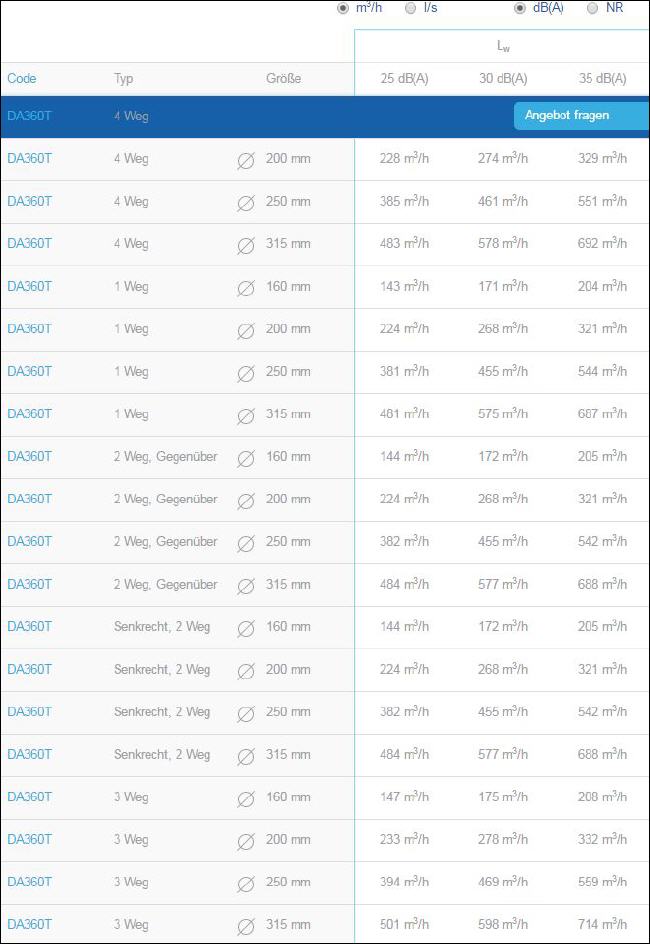Click diameter icon in 2 Weg, Gegenüber 160 mm row
Viewport: 650px width, 944px height.
click(246, 459)
